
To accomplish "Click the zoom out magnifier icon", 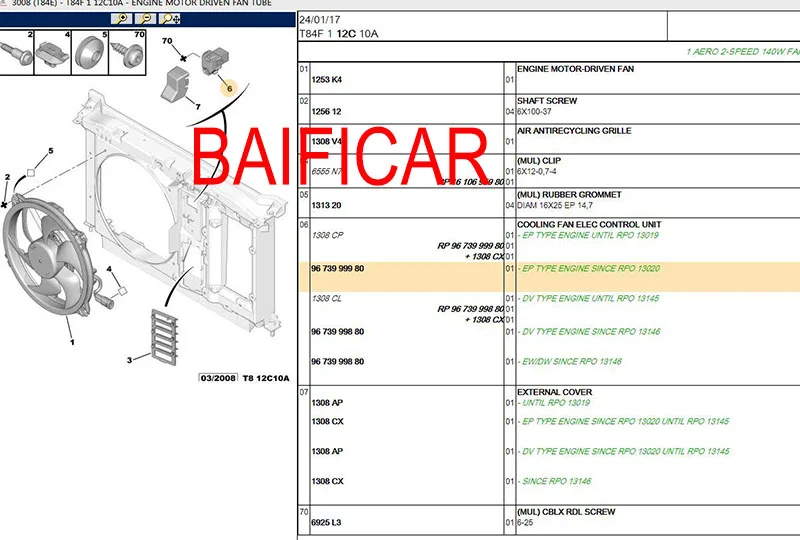I will [x=145, y=19].
